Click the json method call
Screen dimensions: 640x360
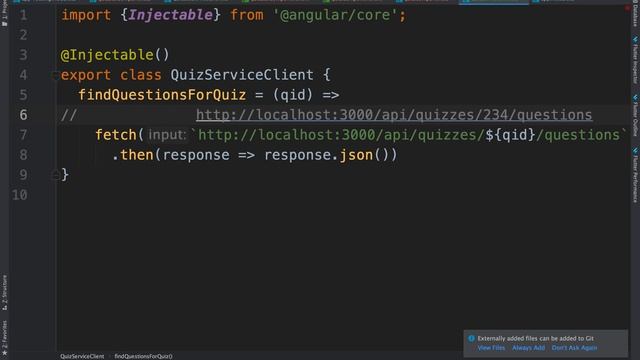click(356, 155)
